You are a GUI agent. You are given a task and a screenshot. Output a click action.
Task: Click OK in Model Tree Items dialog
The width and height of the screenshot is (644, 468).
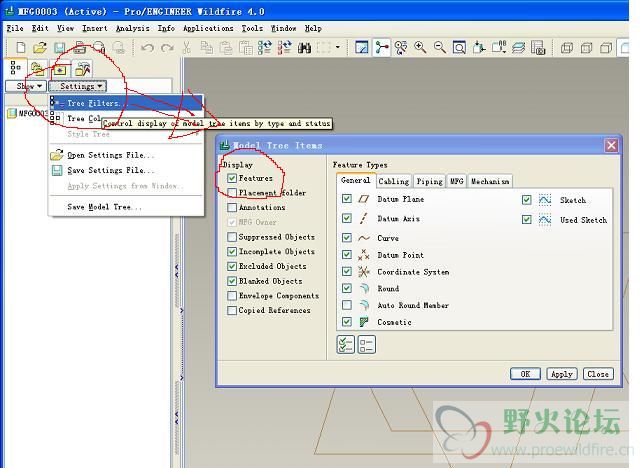coord(525,374)
